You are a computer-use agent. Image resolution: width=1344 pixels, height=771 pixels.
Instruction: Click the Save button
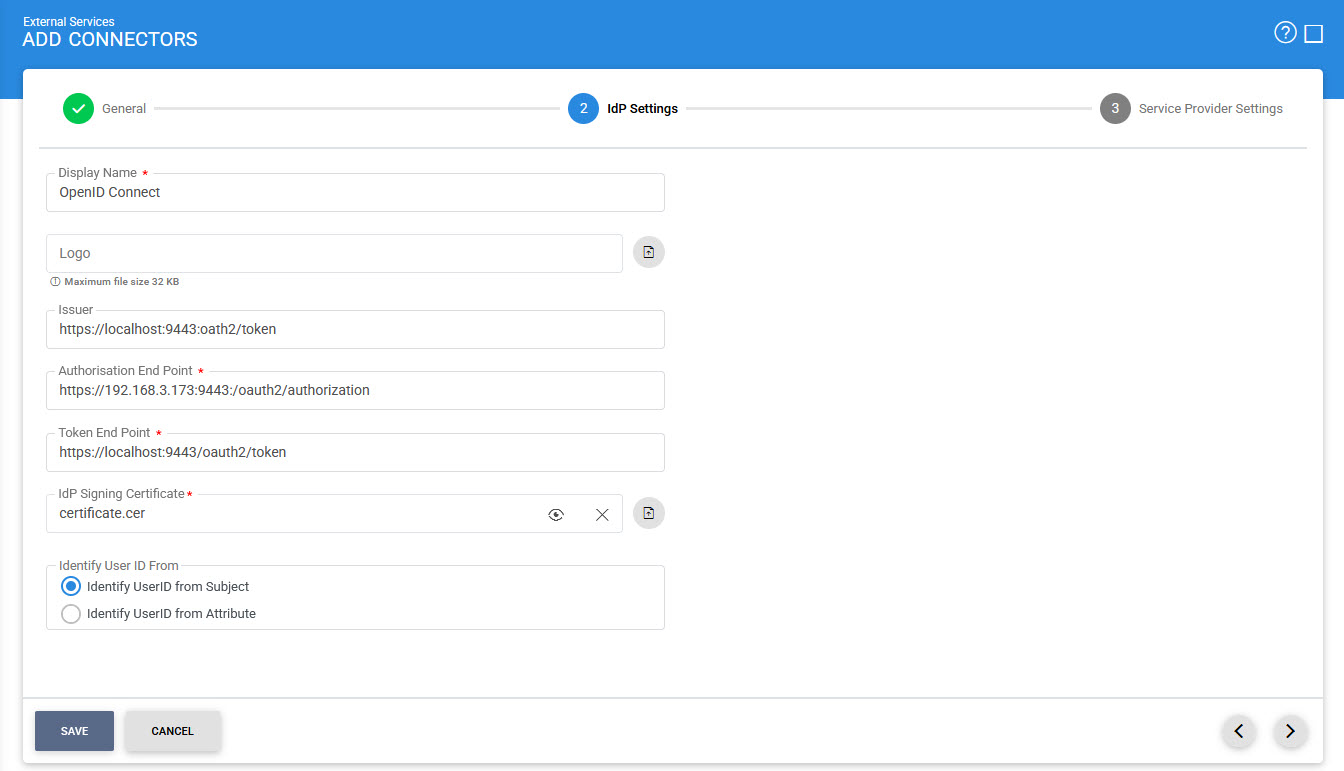74,731
